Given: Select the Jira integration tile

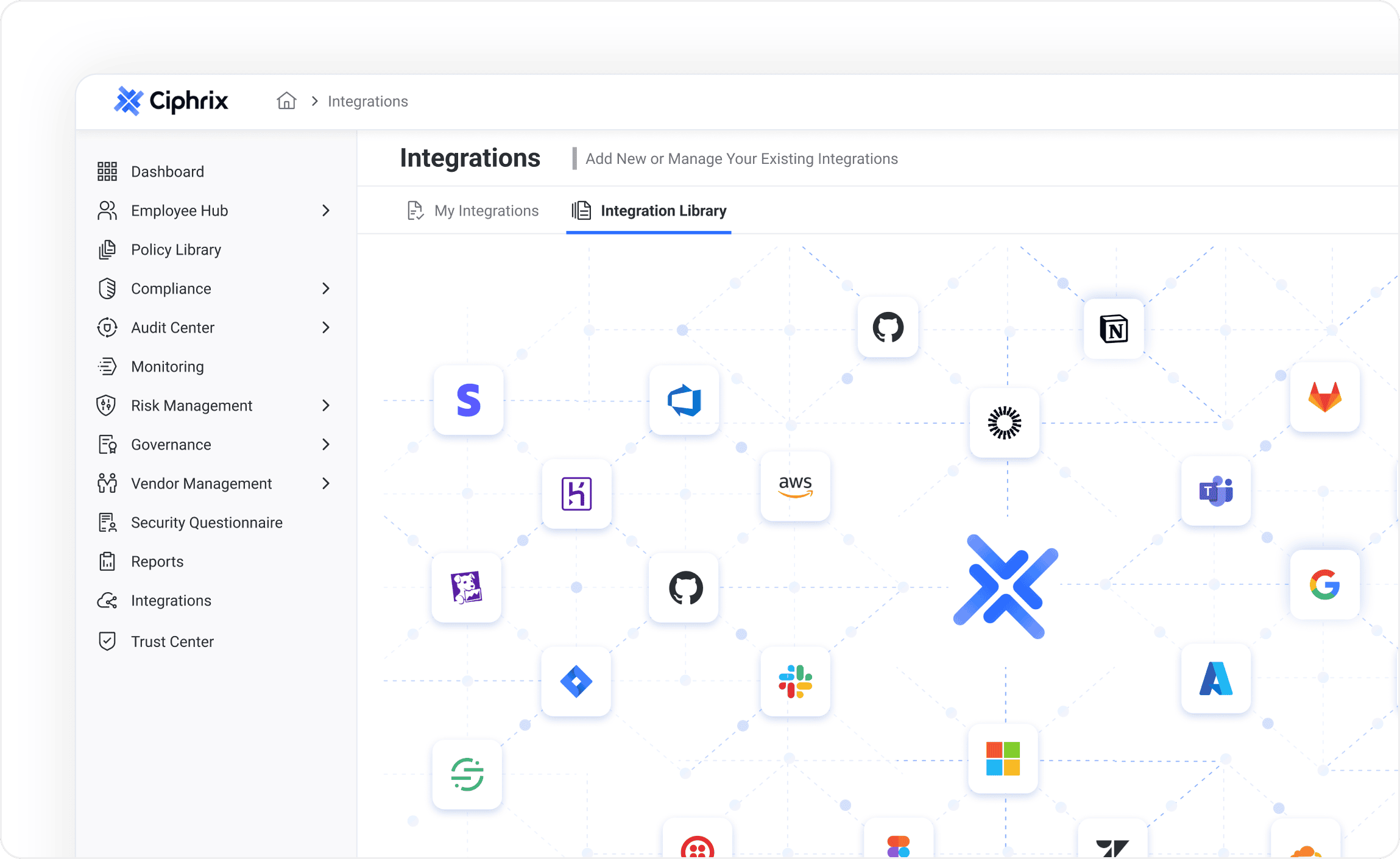Looking at the screenshot, I should pos(576,681).
